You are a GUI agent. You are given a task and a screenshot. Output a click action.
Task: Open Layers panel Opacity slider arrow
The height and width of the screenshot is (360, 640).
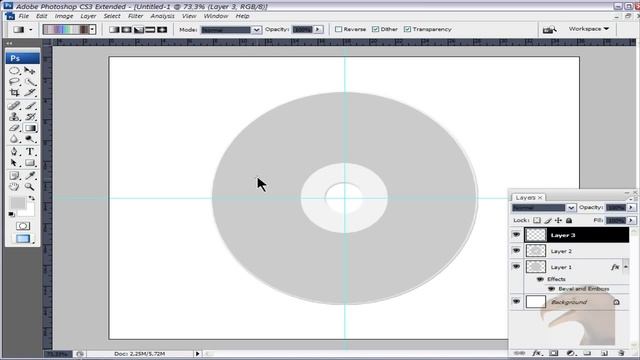pyautogui.click(x=631, y=208)
